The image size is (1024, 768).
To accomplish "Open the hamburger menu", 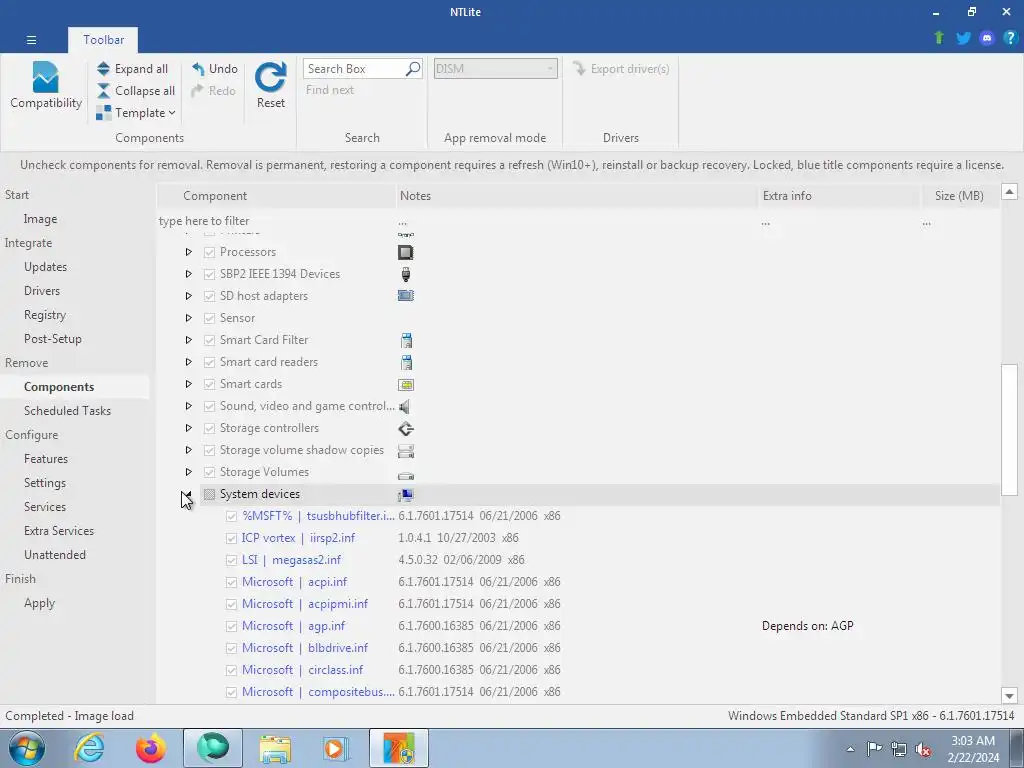I will click(x=31, y=40).
